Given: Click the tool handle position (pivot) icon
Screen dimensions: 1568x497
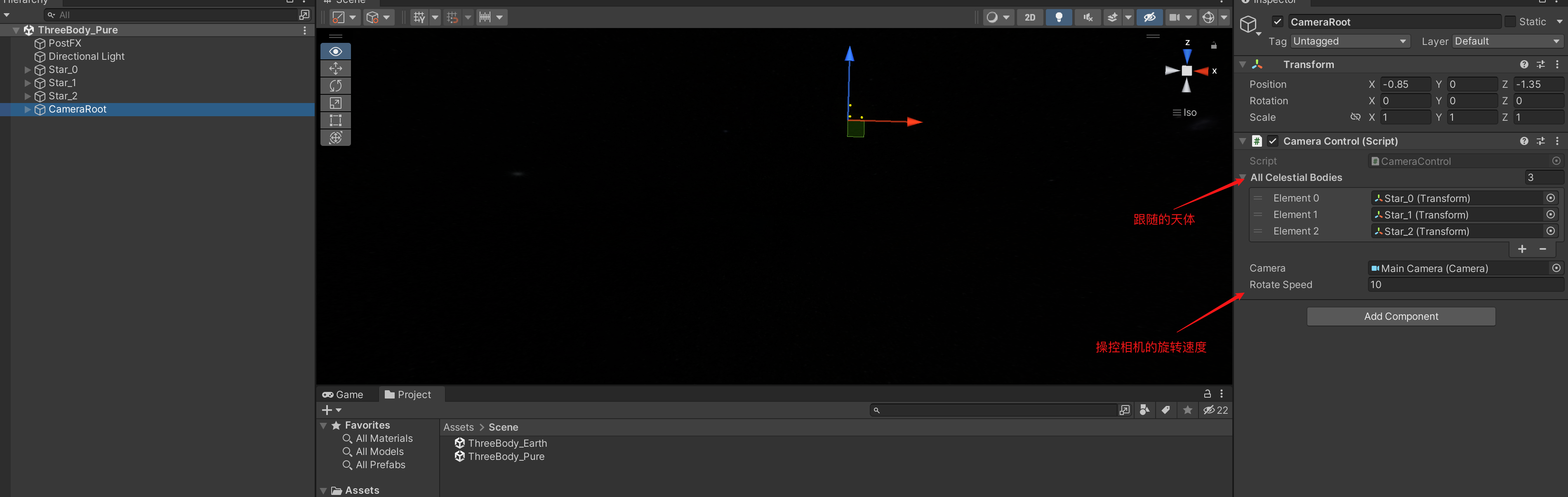Looking at the screenshot, I should pos(339,18).
